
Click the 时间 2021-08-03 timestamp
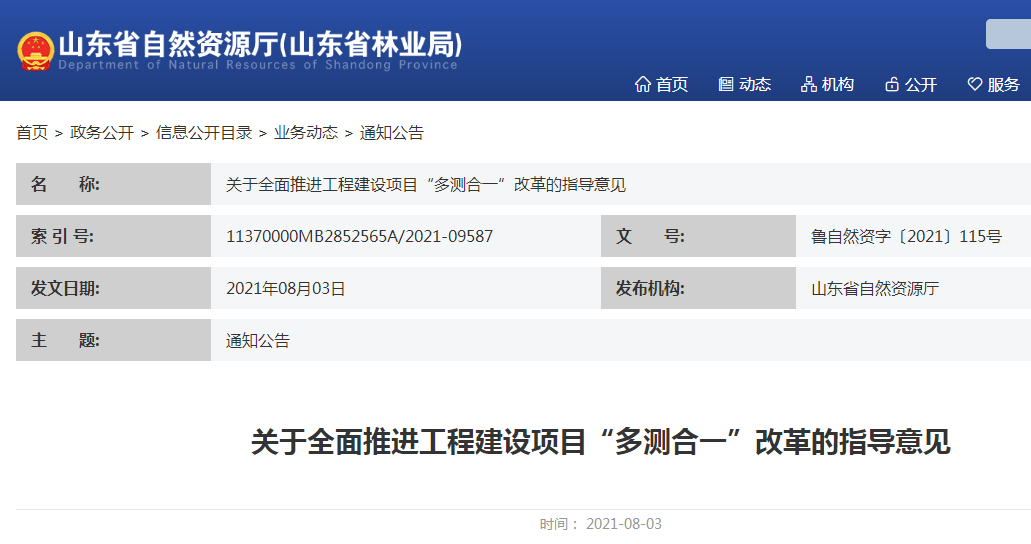[600, 524]
